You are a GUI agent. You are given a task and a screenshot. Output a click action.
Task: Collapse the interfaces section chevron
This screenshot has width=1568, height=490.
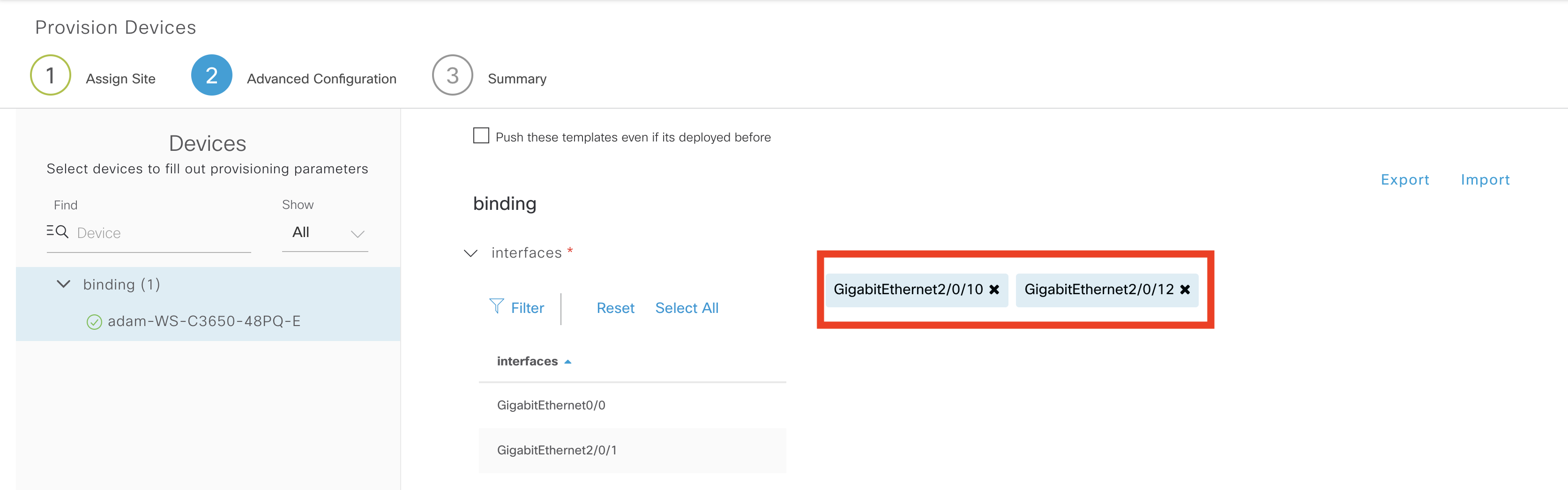pos(470,253)
